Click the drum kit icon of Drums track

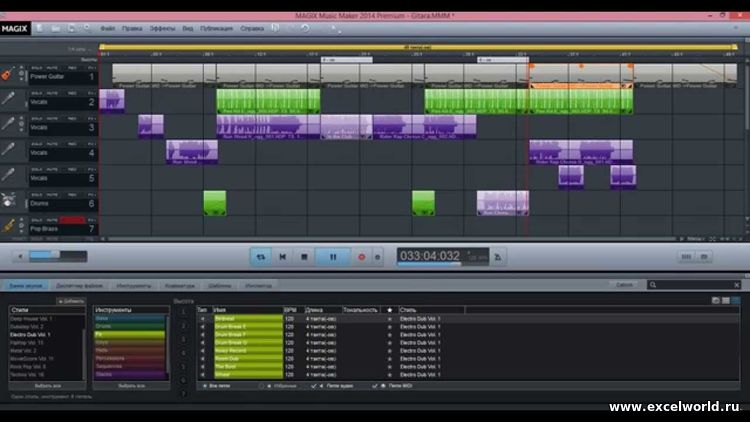point(8,200)
